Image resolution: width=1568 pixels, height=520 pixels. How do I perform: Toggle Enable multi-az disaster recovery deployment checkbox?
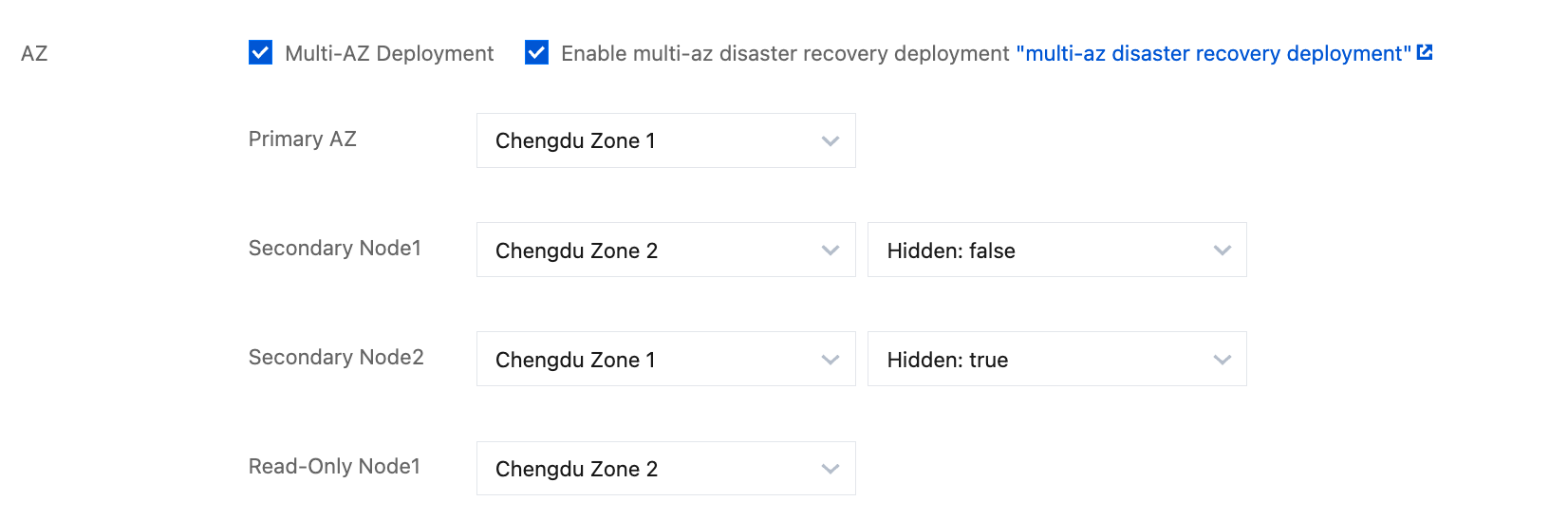536,52
